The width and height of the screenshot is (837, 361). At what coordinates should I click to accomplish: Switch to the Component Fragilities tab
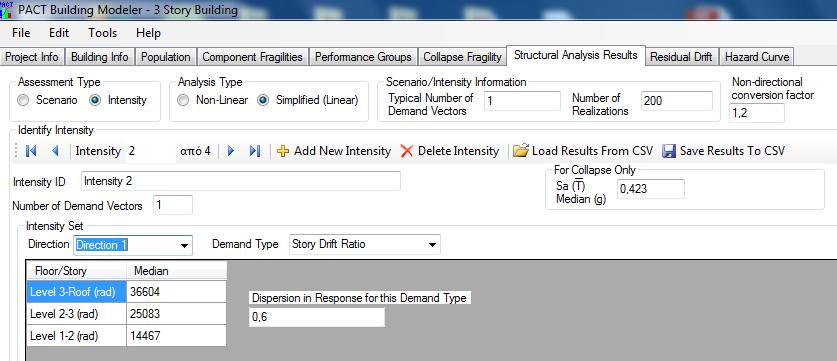252,57
